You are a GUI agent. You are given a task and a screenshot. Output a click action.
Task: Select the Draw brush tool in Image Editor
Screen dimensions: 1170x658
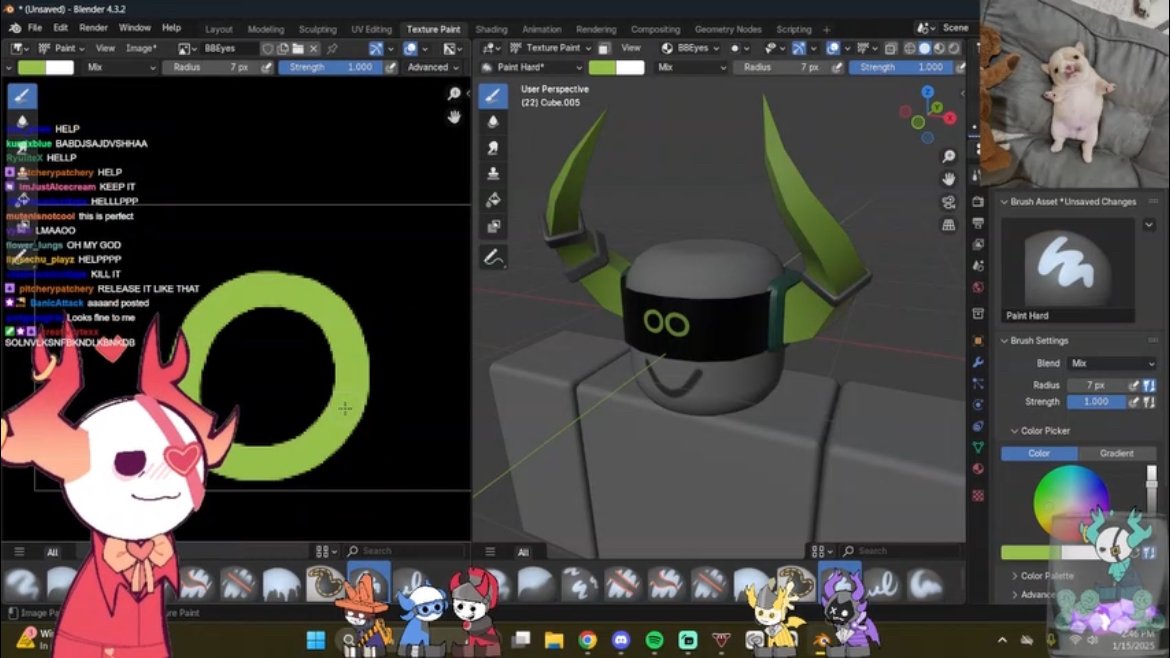click(22, 95)
